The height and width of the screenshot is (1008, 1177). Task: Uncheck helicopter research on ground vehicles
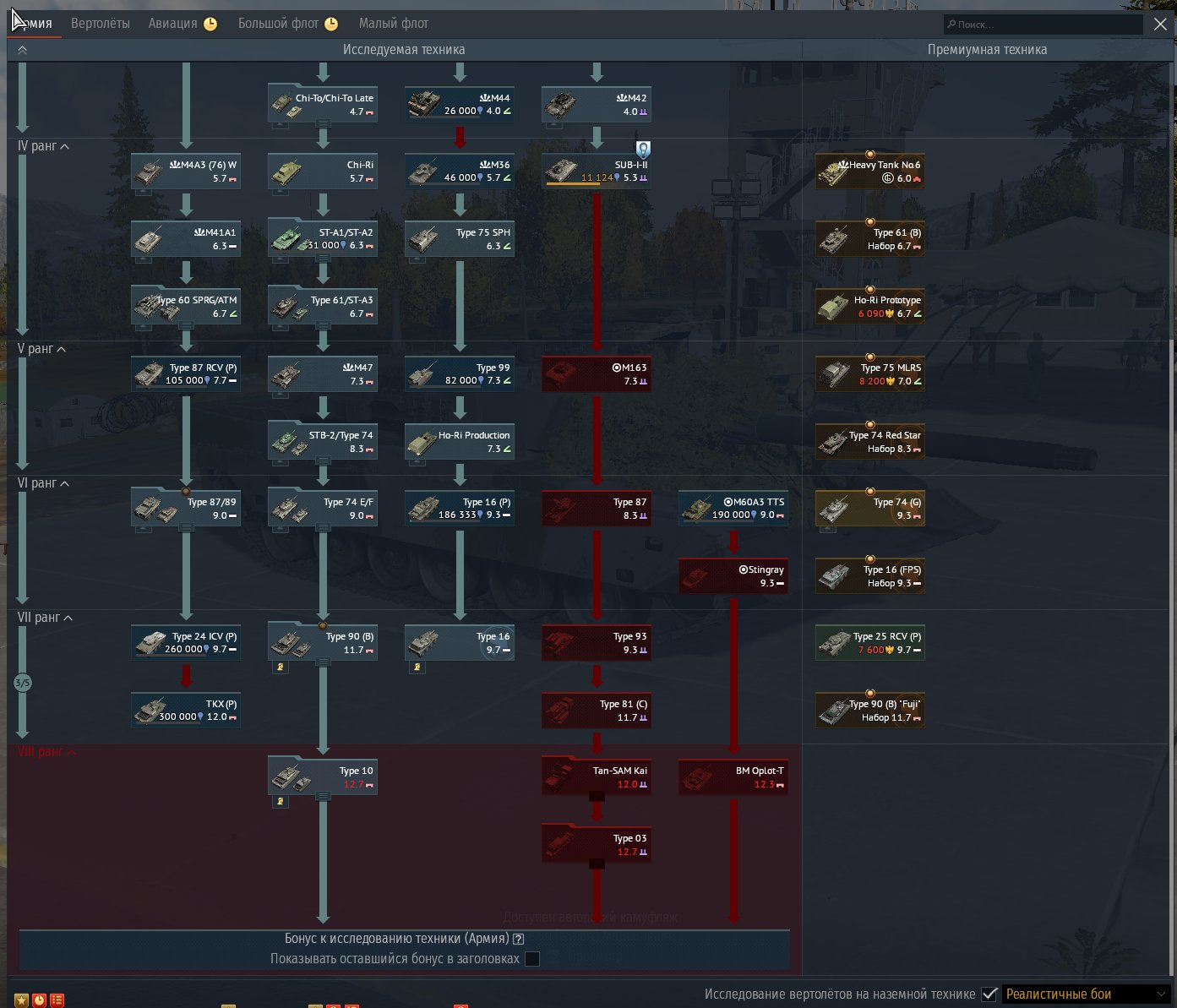click(x=989, y=994)
